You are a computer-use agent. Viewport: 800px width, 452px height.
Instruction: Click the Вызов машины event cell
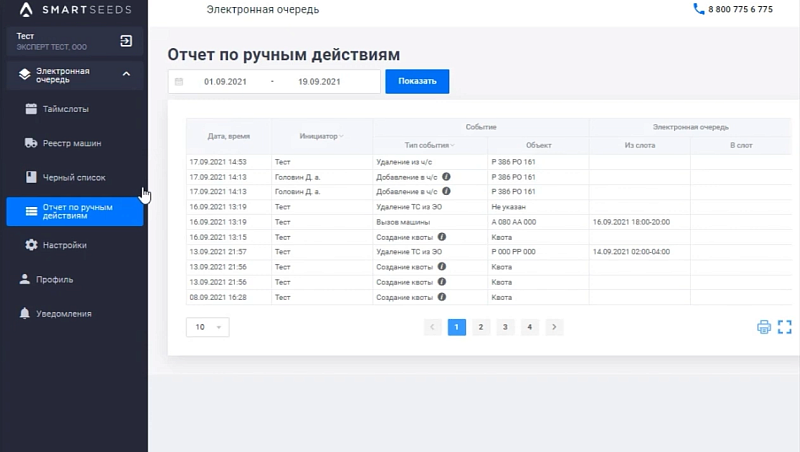[430, 222]
